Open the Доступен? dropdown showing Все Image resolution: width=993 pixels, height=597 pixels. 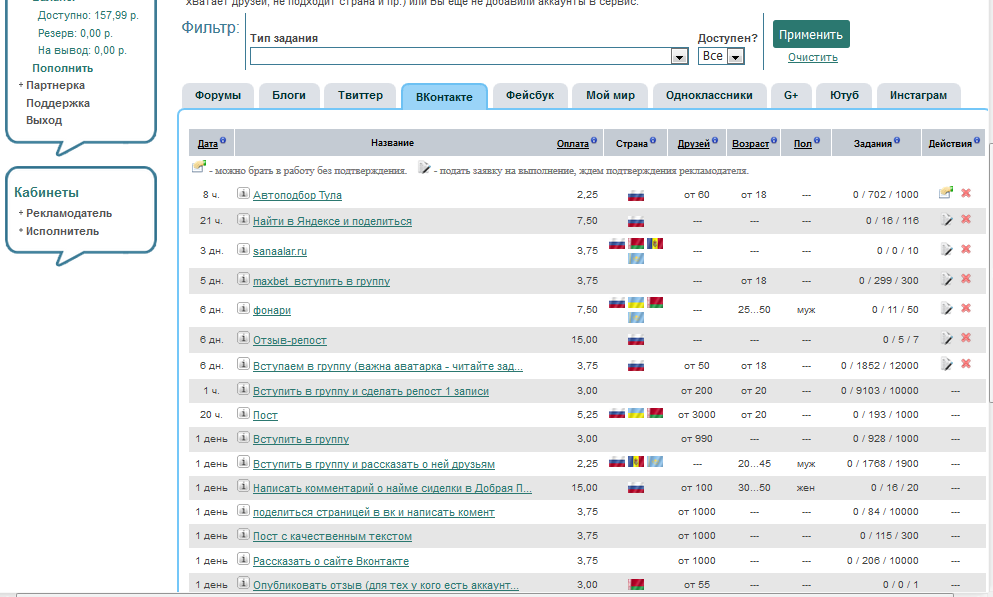[721, 56]
